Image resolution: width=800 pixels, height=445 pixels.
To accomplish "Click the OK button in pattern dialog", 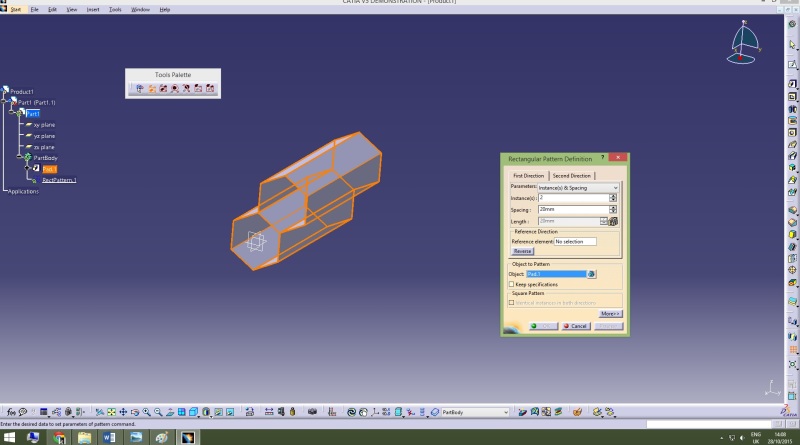I will tap(543, 326).
